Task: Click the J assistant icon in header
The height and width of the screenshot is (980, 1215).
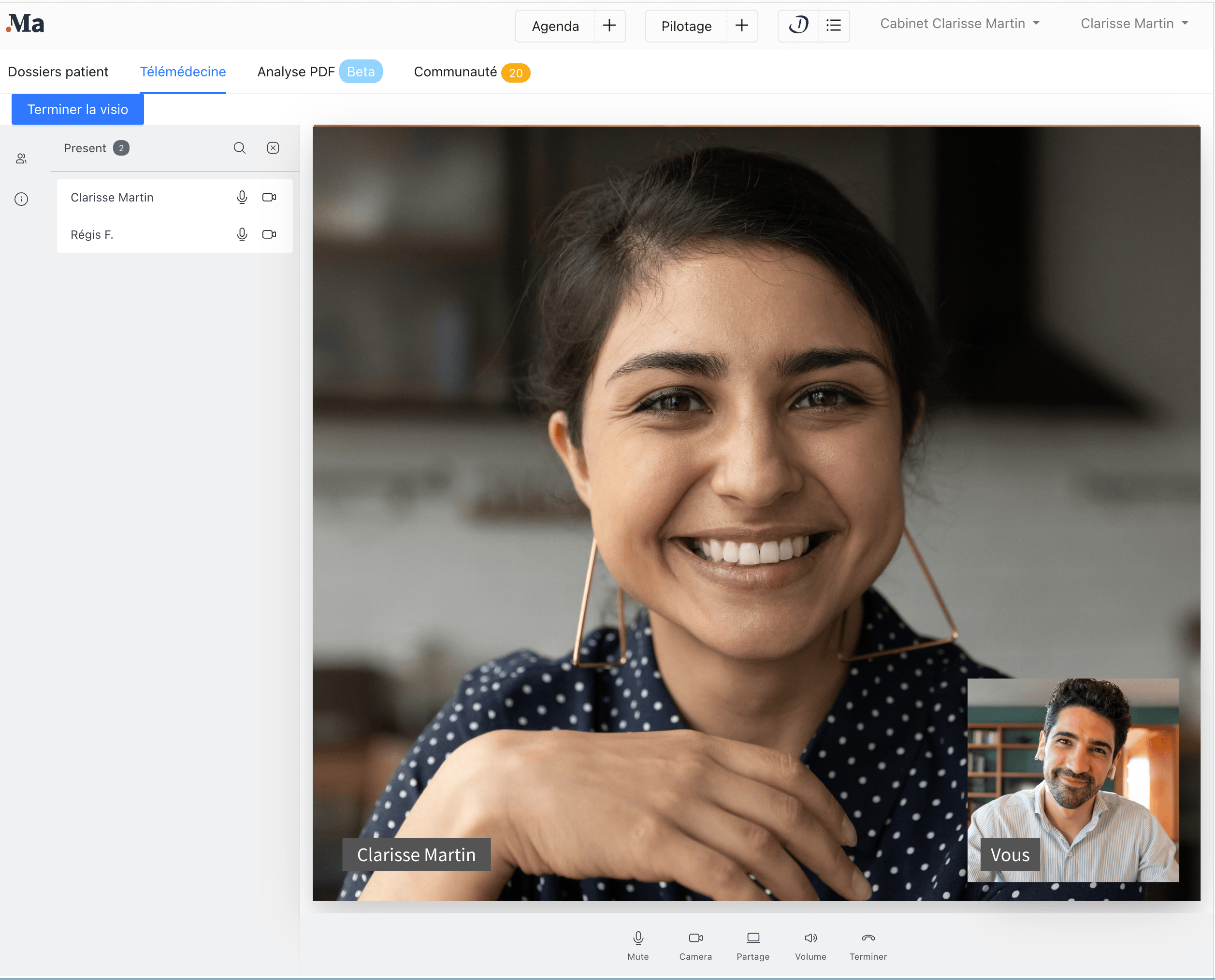Action: pyautogui.click(x=798, y=26)
